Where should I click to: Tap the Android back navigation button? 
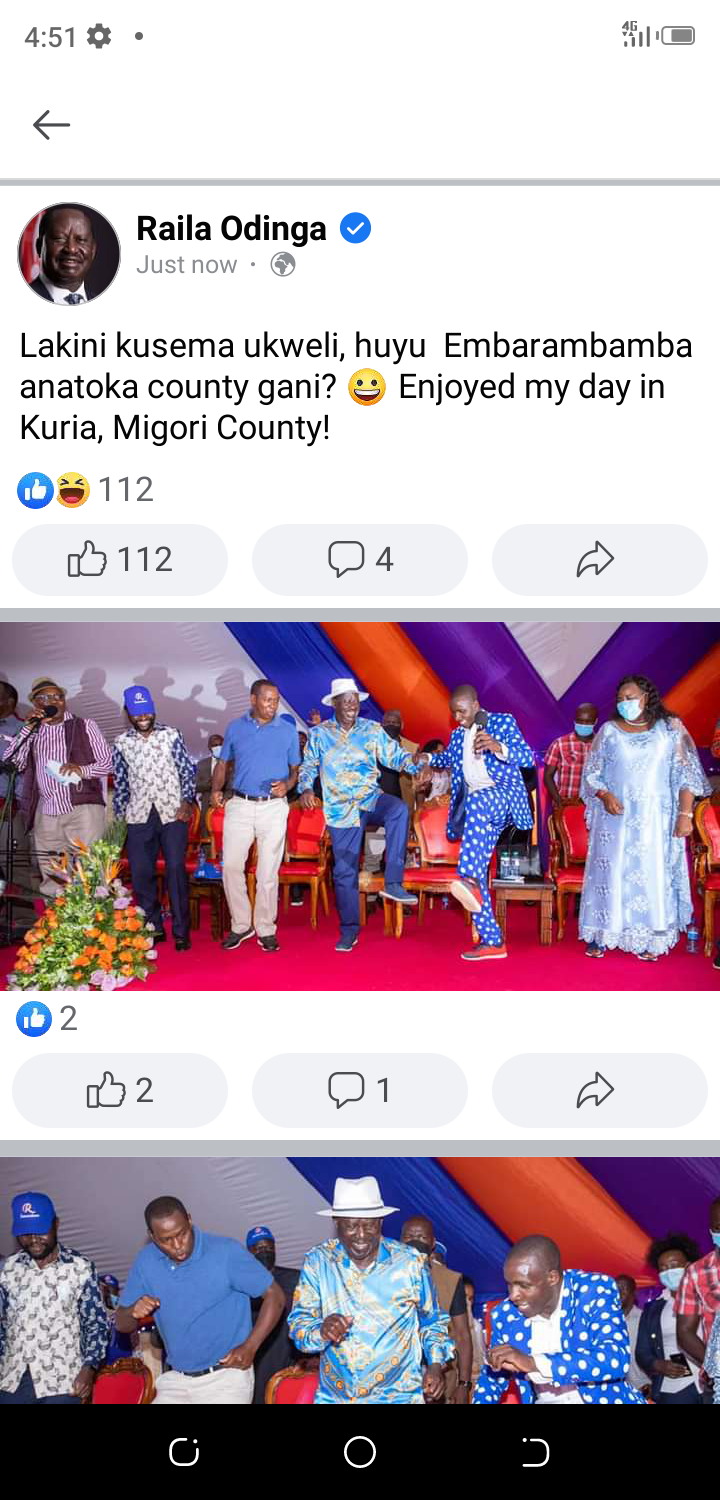click(x=535, y=1452)
